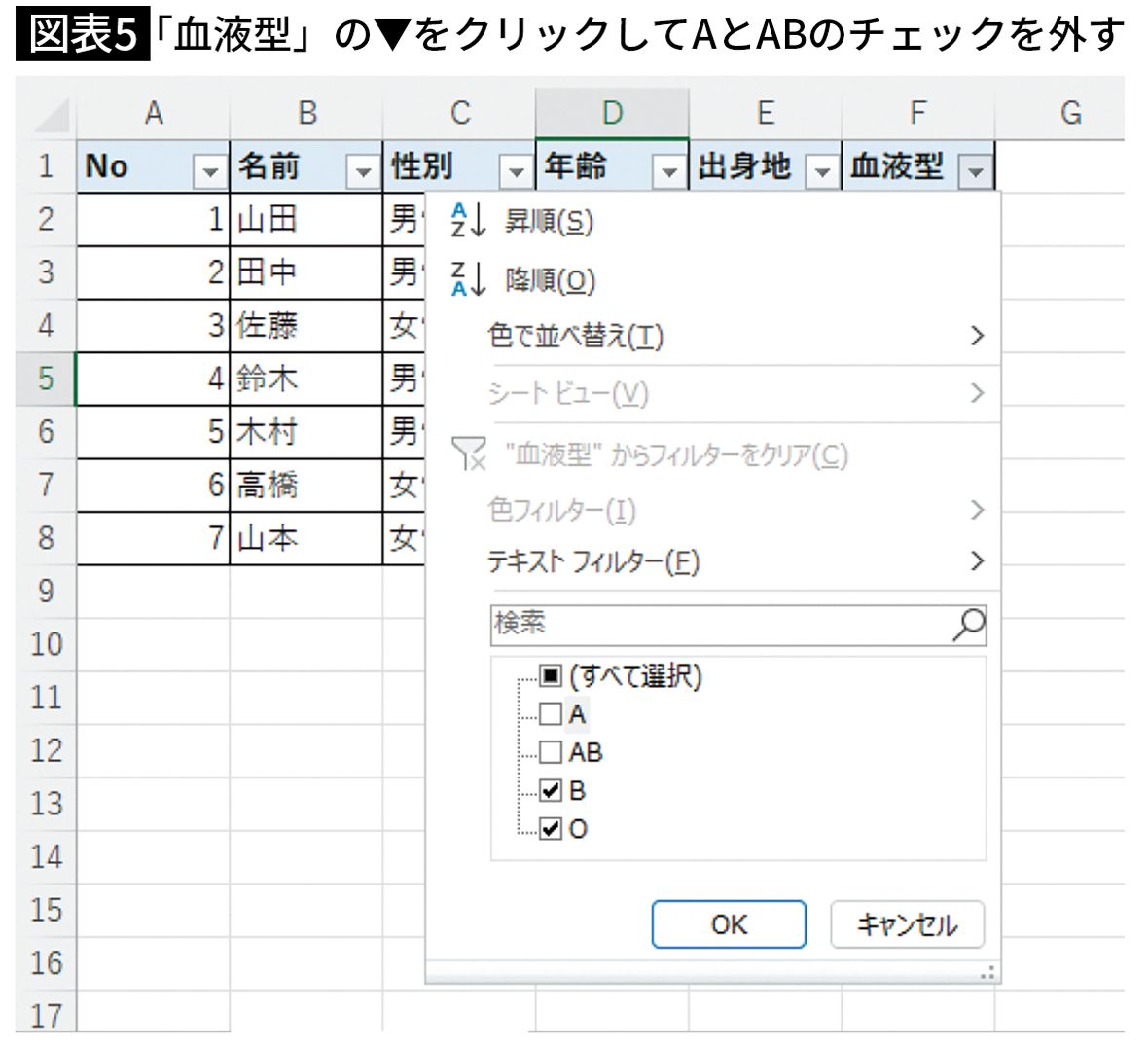1148x1048 pixels.
Task: Click the clear filter funnel icon
Action: click(469, 454)
